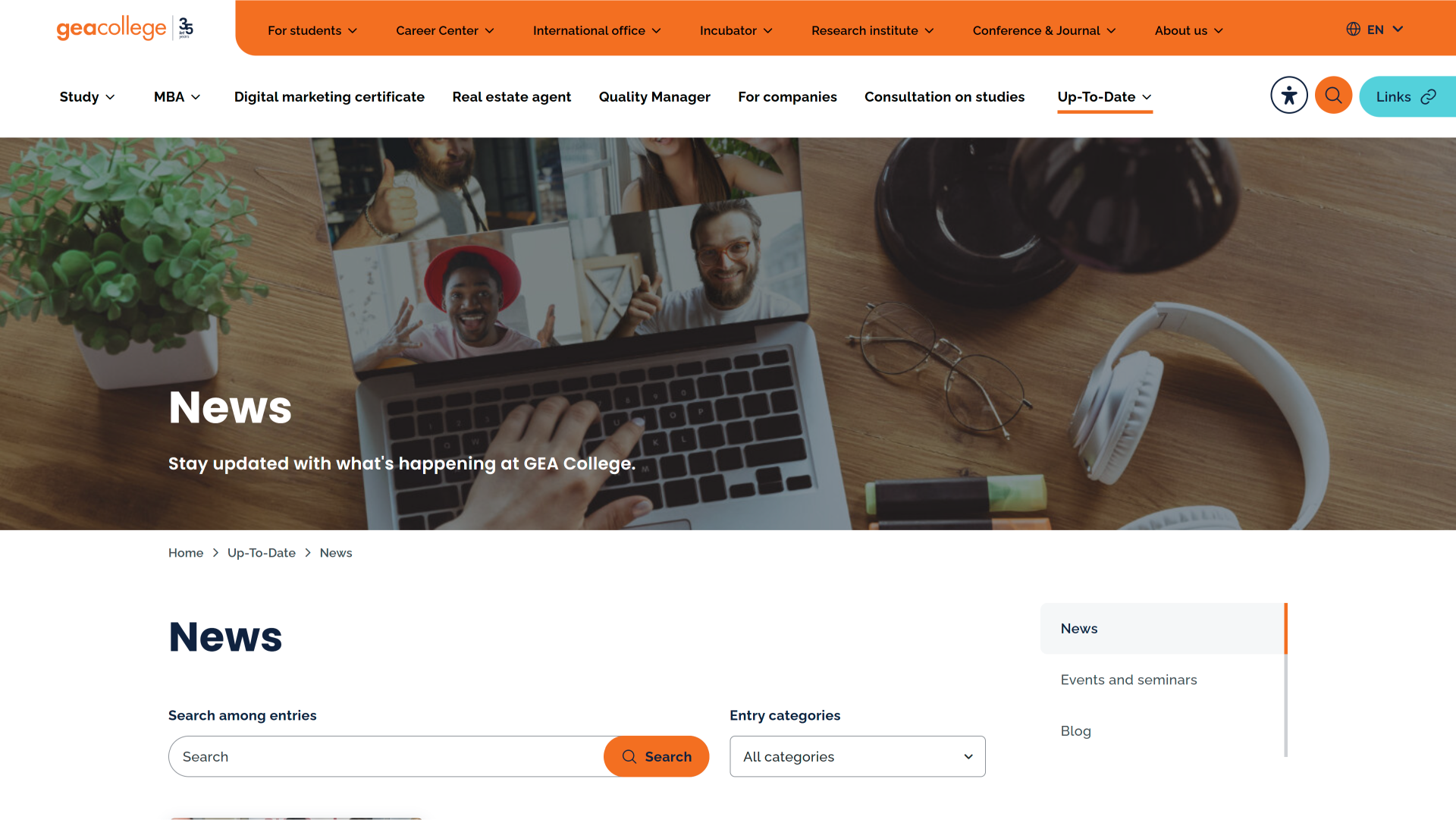The image size is (1456, 820).
Task: Expand the Career Center dropdown
Action: click(444, 31)
